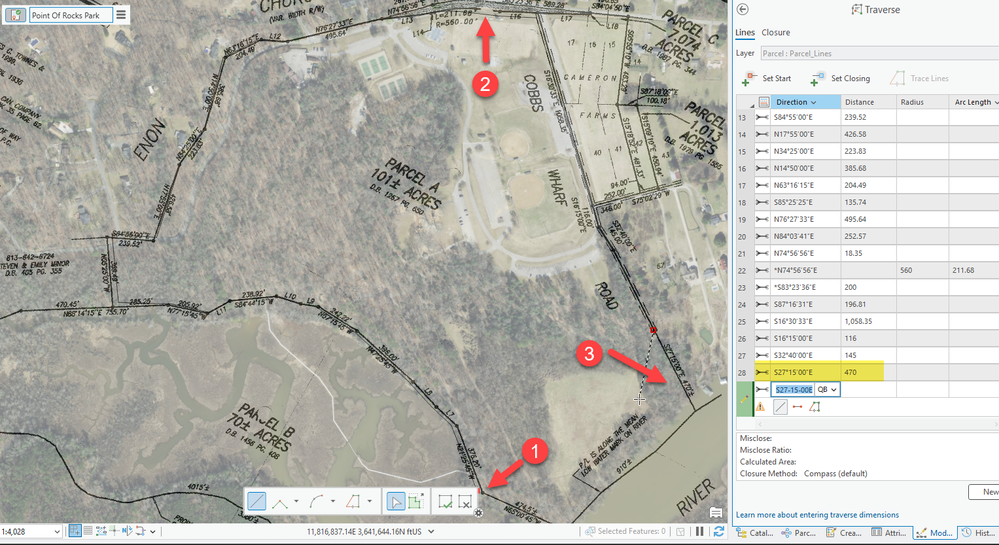Viewport: 999px width, 545px height.
Task: Select the trace polygon icon below the entry row
Action: (x=814, y=407)
